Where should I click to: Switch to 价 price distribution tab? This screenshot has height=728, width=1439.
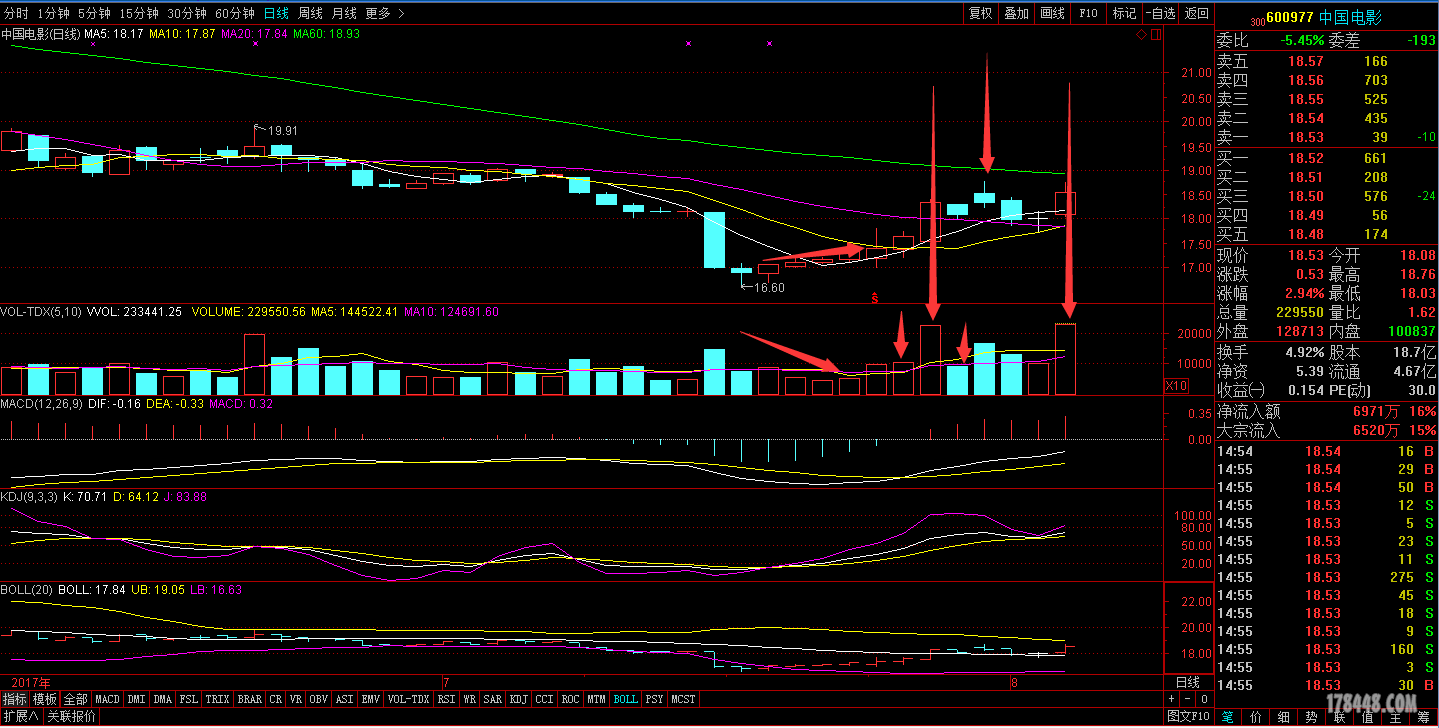coord(1256,717)
